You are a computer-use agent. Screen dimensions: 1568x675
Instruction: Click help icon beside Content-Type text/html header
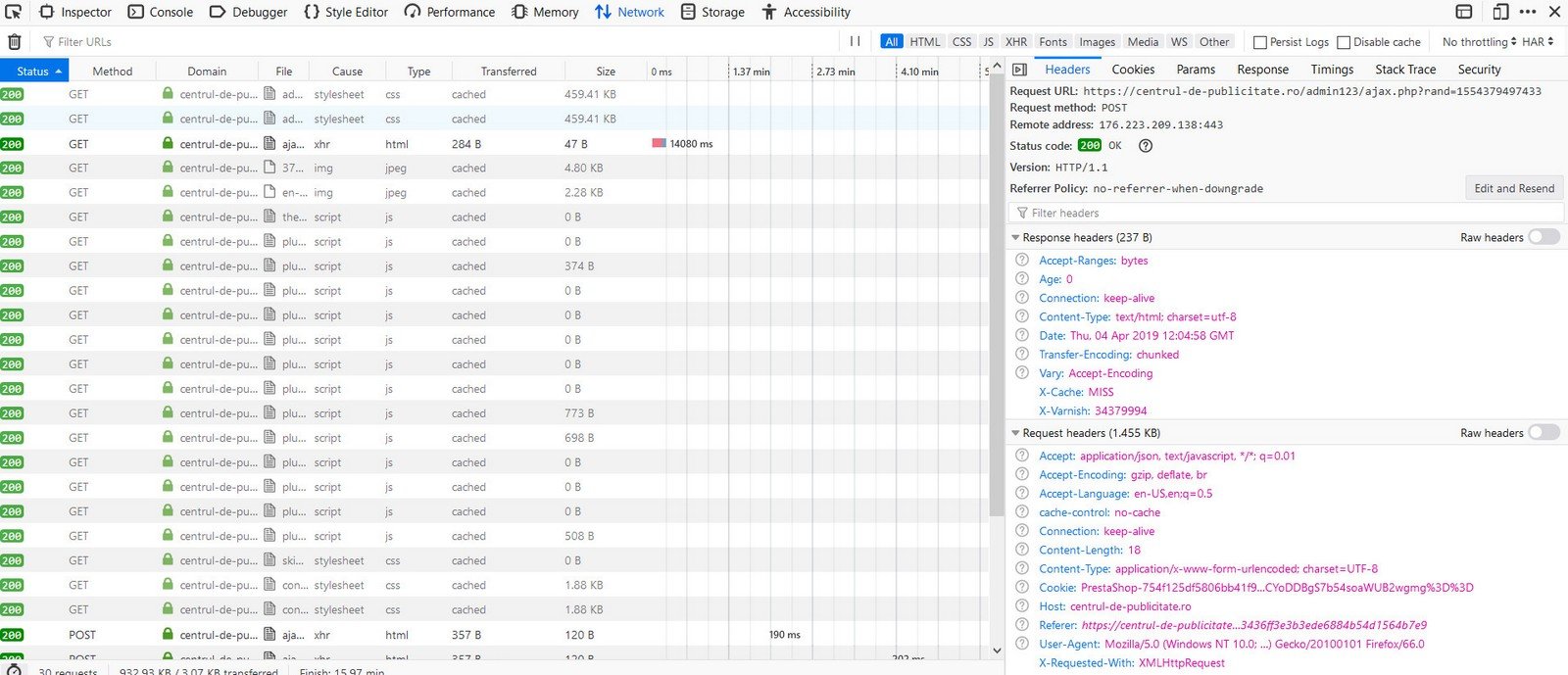[1022, 316]
